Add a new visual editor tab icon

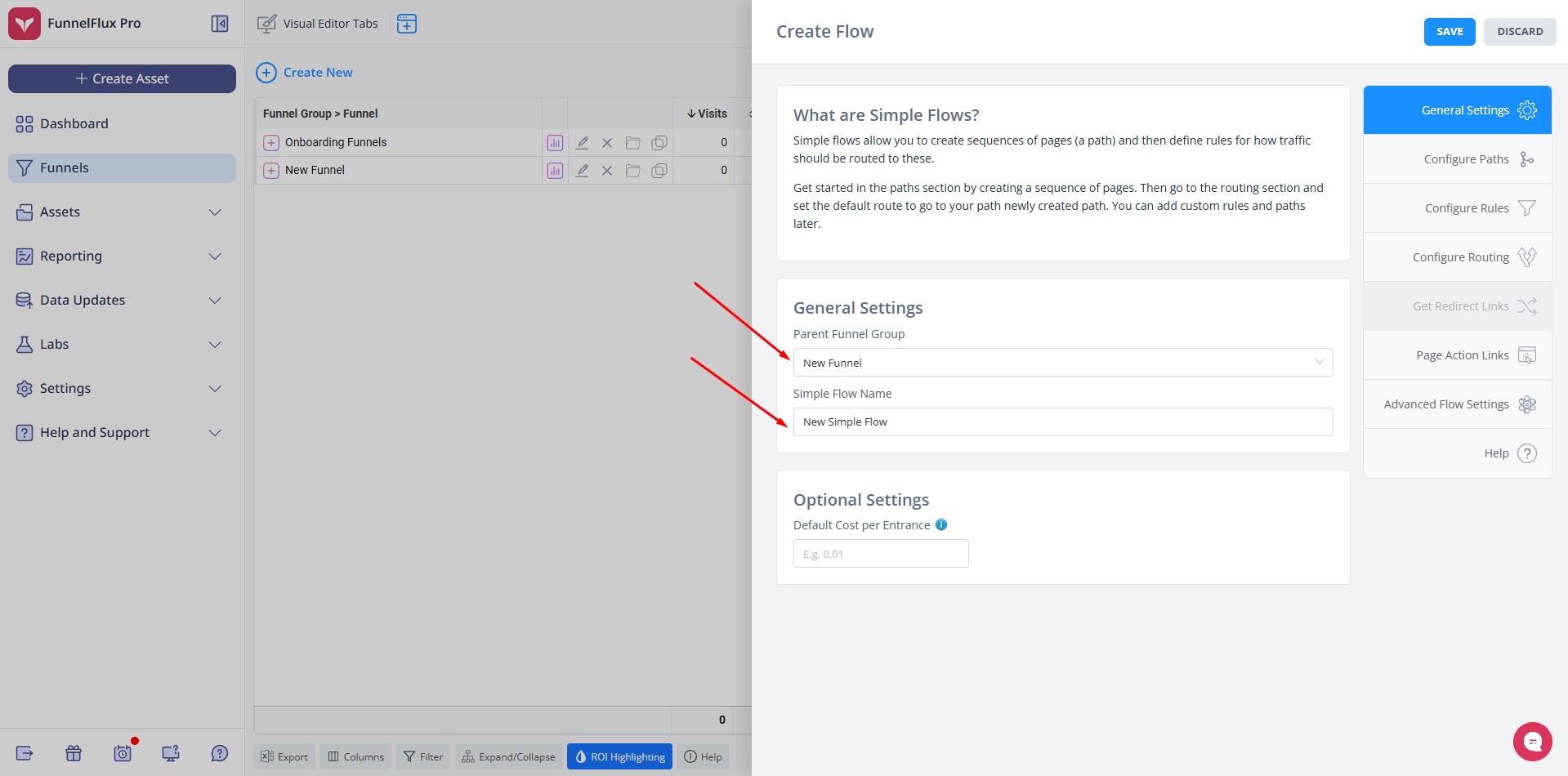point(406,24)
